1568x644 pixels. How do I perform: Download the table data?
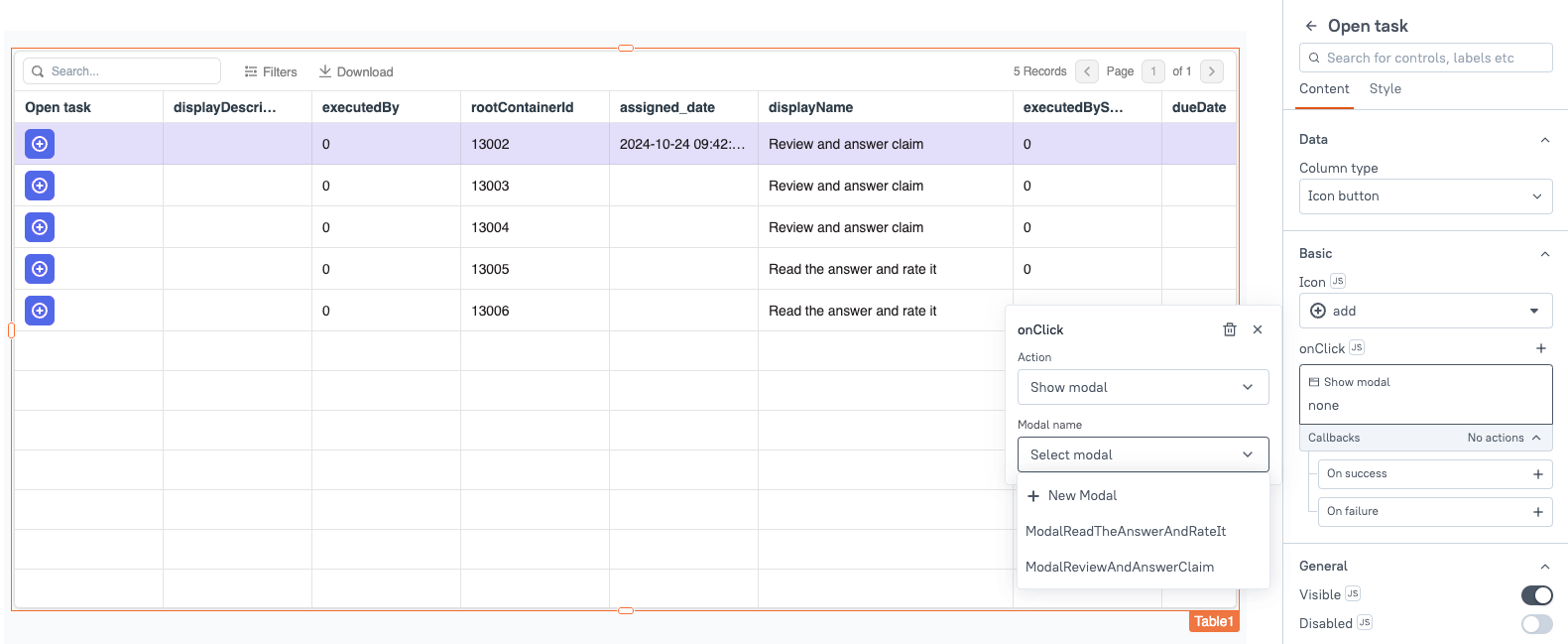[x=356, y=71]
